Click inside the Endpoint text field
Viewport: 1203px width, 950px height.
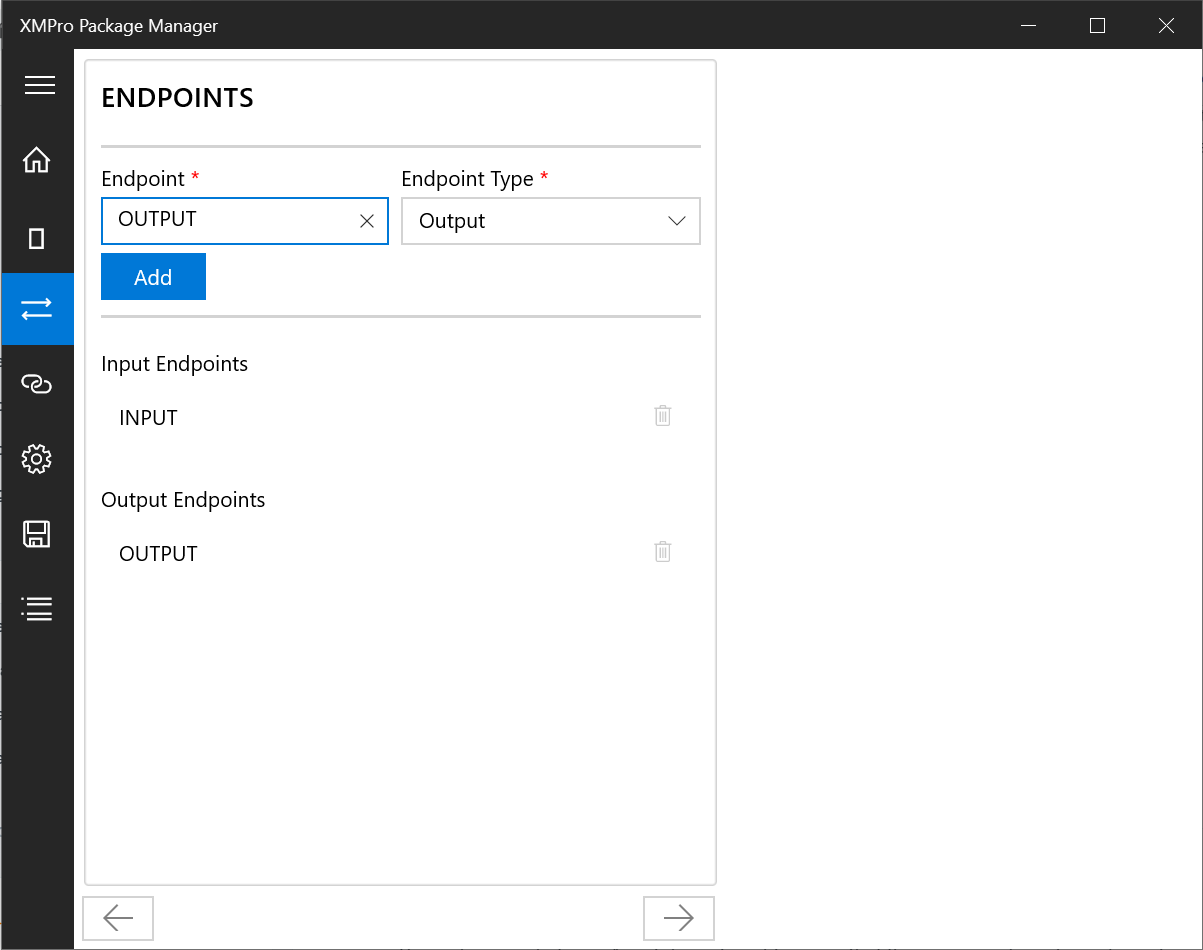pos(230,221)
